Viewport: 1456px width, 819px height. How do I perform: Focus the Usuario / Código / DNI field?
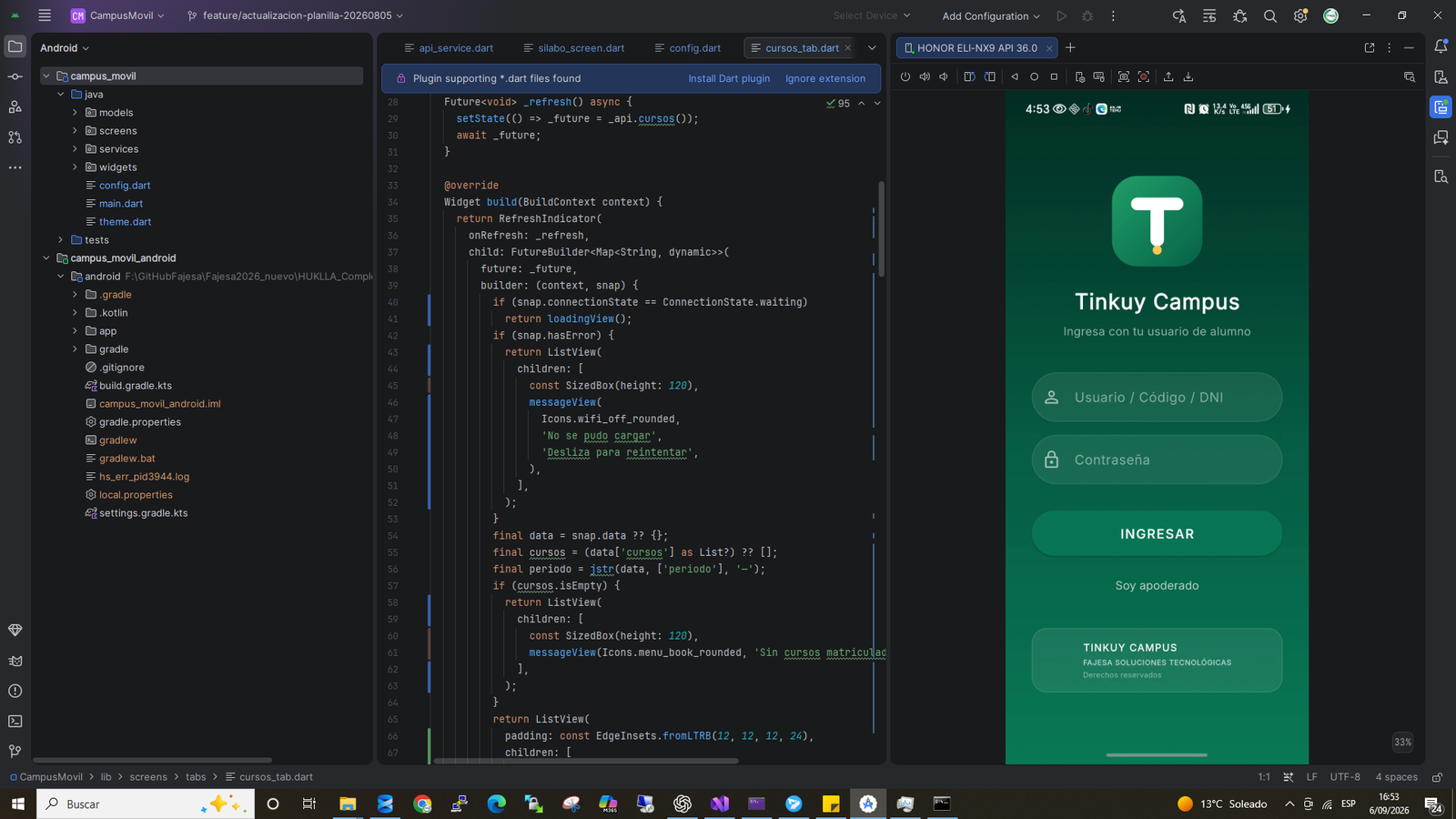pos(1157,397)
